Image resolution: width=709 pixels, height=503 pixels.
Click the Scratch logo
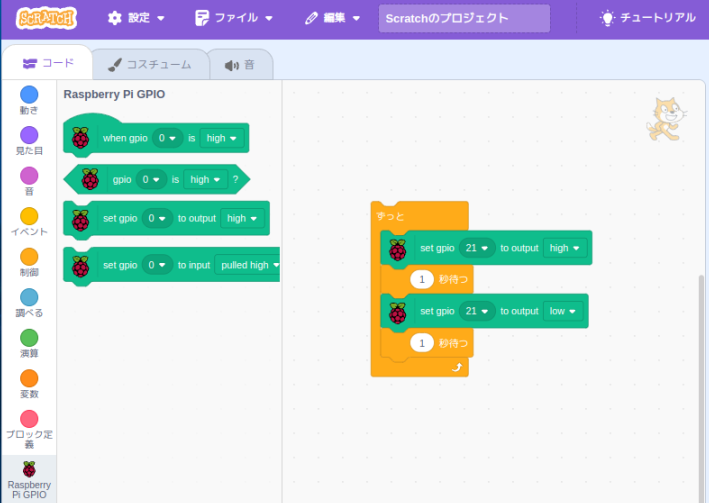[46, 19]
